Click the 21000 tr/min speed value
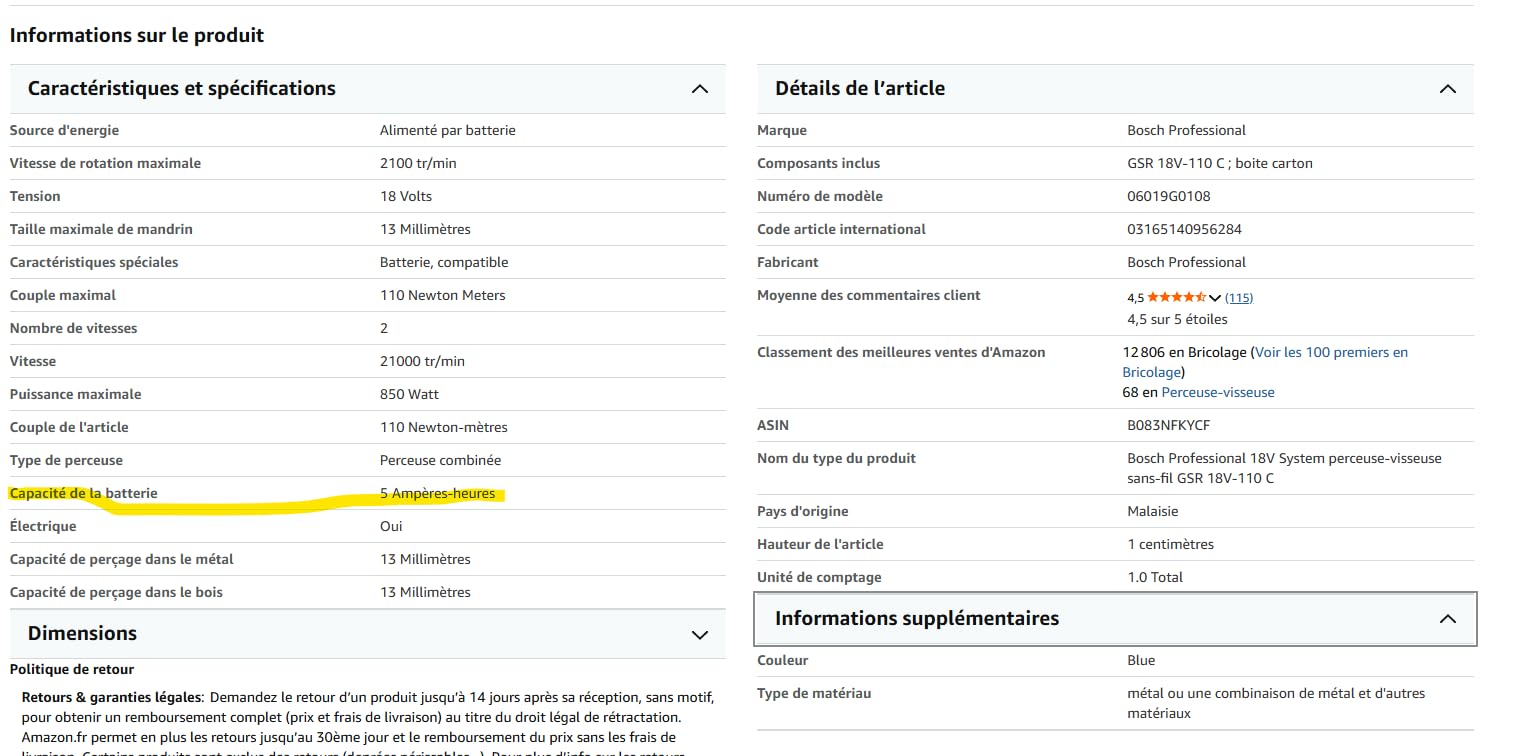 click(422, 362)
